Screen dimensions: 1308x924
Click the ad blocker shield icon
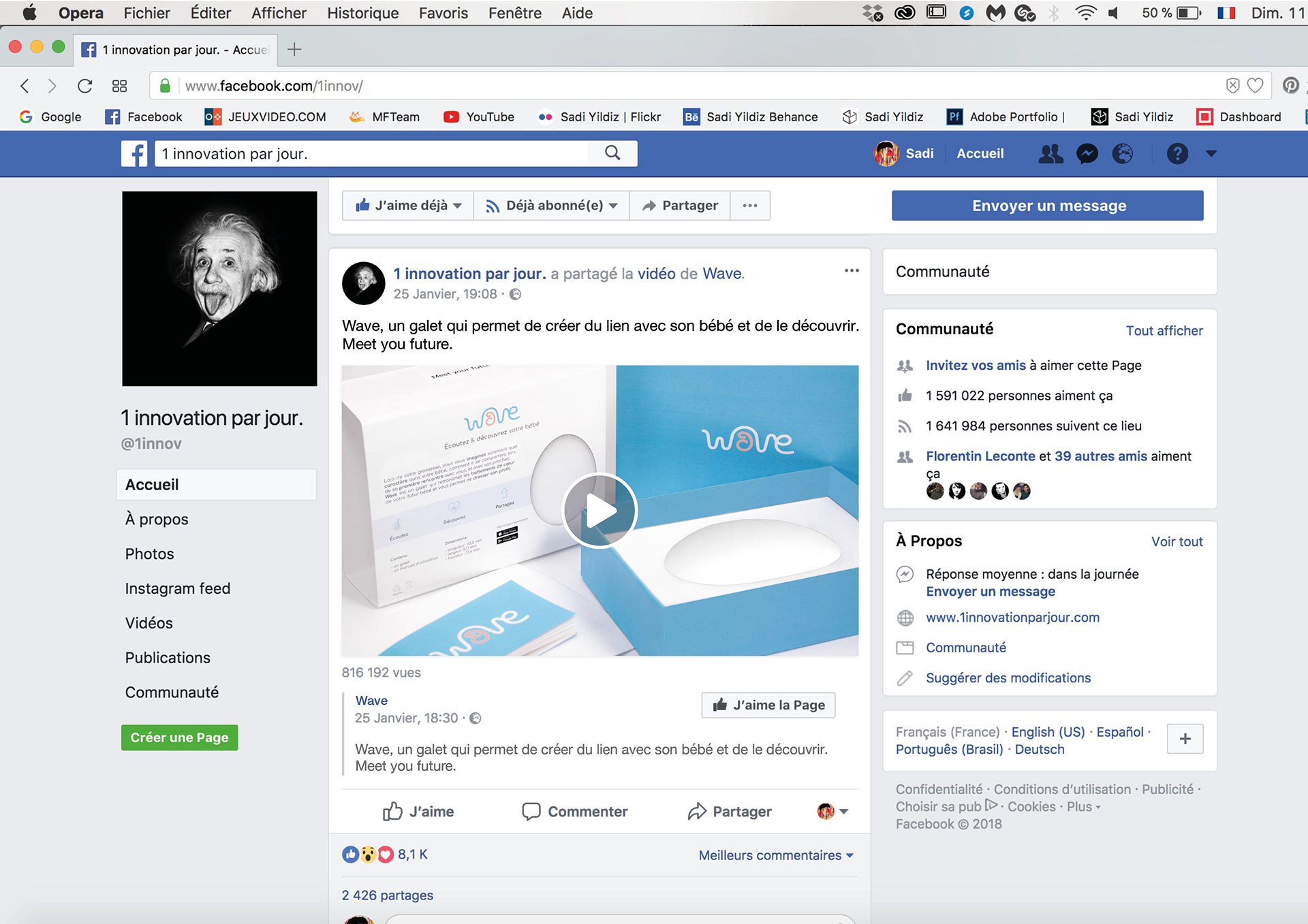point(1232,85)
